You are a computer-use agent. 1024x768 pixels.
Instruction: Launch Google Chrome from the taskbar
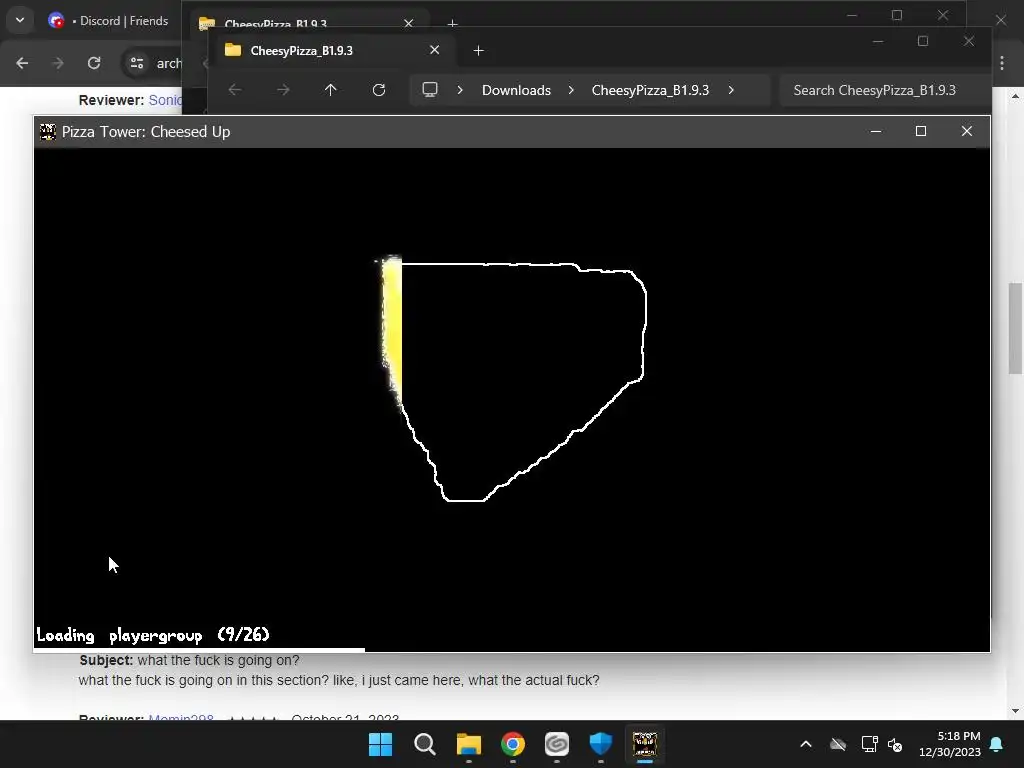click(x=513, y=744)
